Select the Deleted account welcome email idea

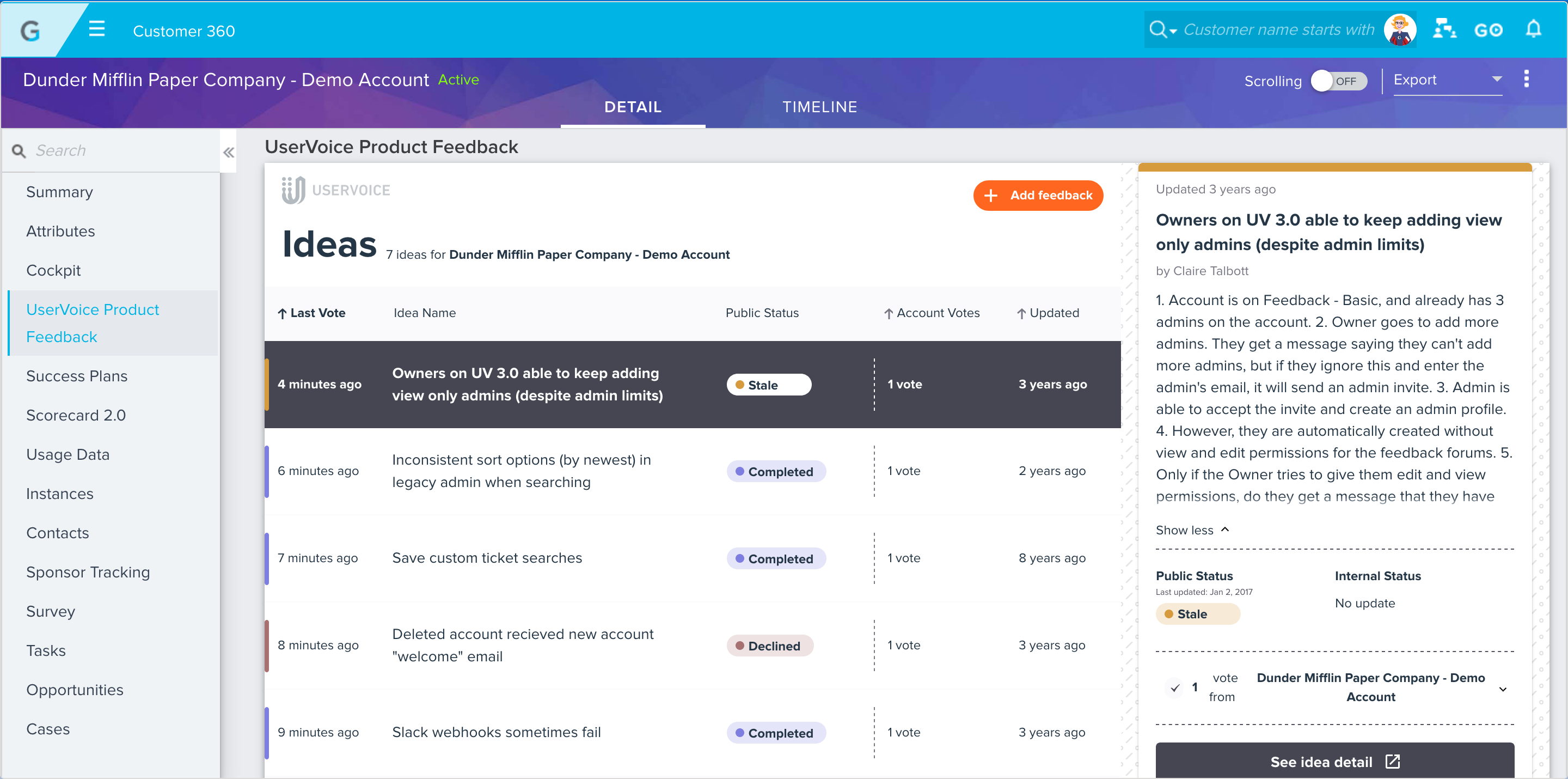pyautogui.click(x=692, y=645)
